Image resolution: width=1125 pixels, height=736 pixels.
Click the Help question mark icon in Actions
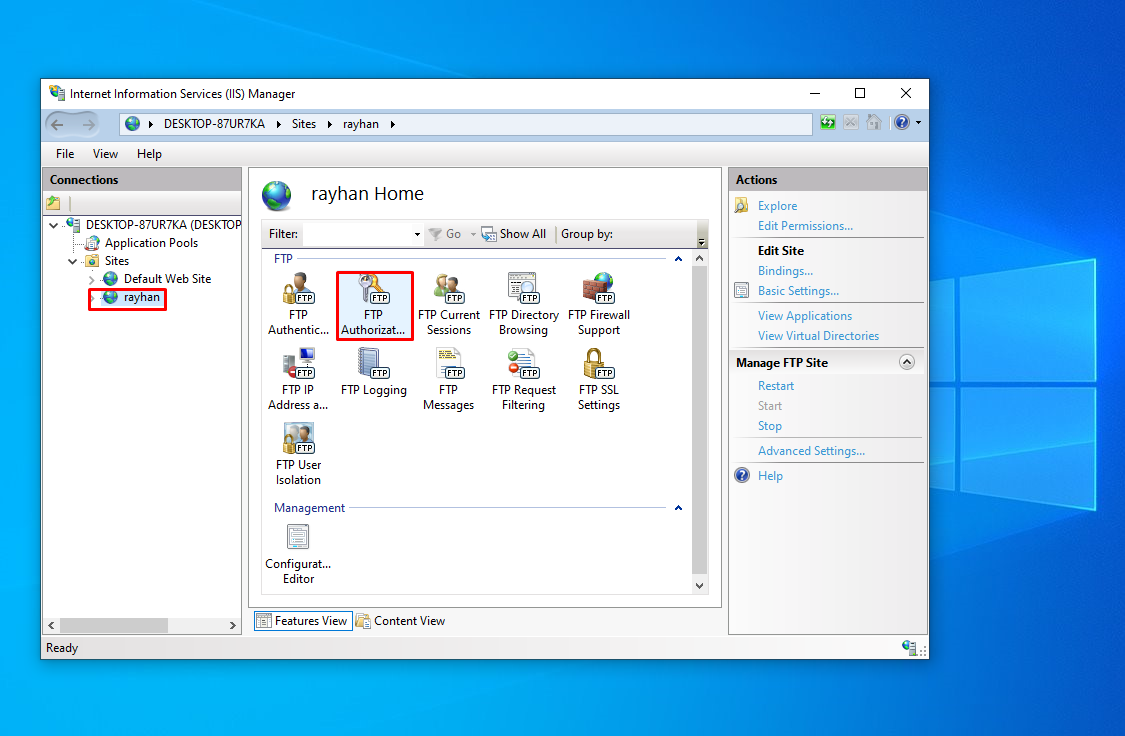click(742, 476)
